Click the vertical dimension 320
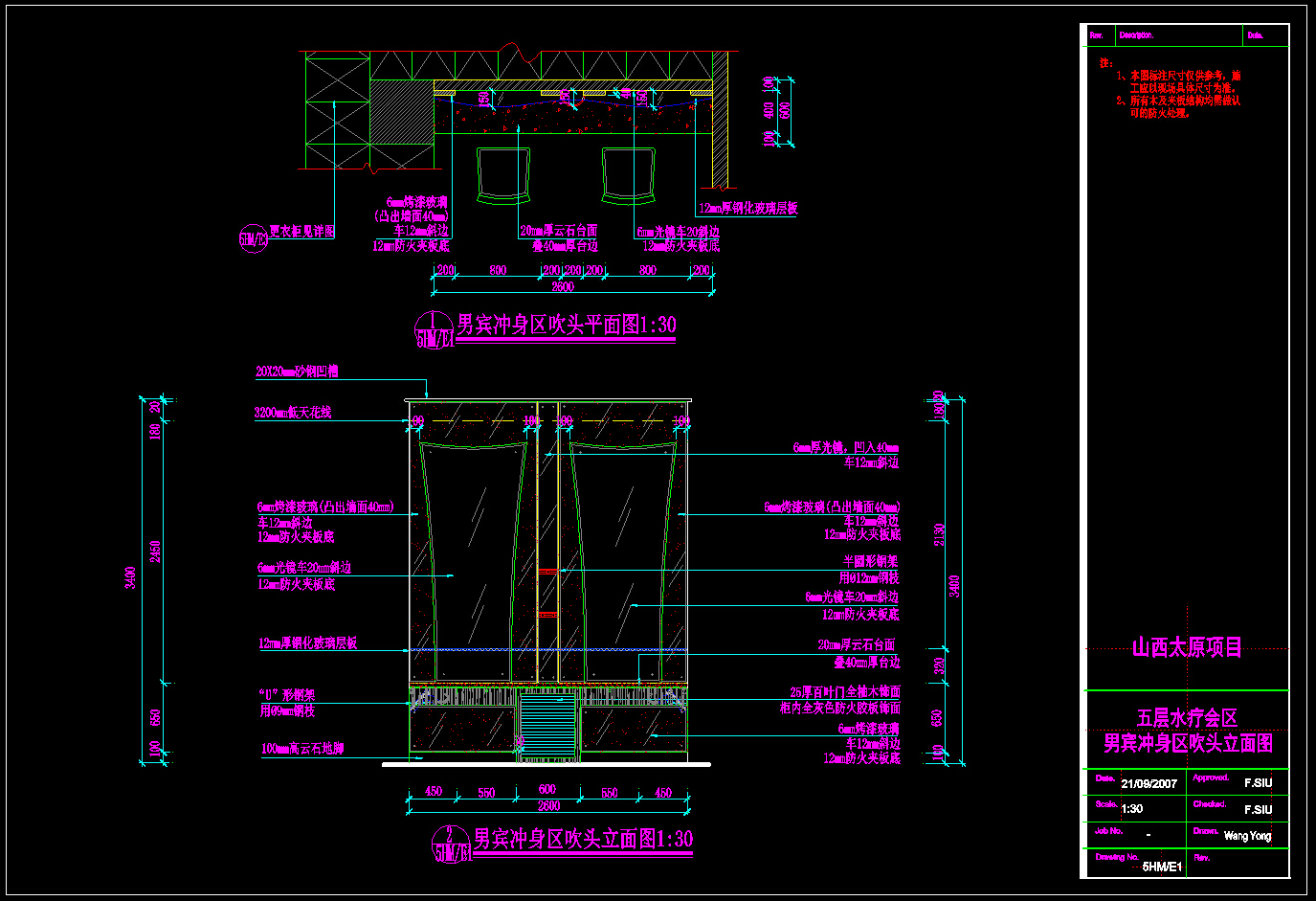This screenshot has width=1316, height=901. [x=939, y=665]
